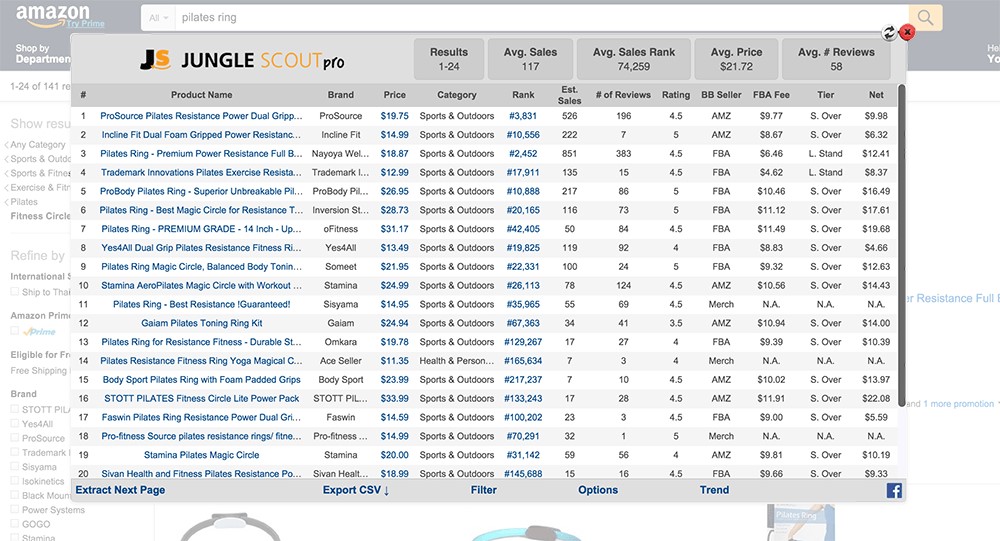Click rank #3,831 link
The height and width of the screenshot is (541, 1000).
click(523, 116)
